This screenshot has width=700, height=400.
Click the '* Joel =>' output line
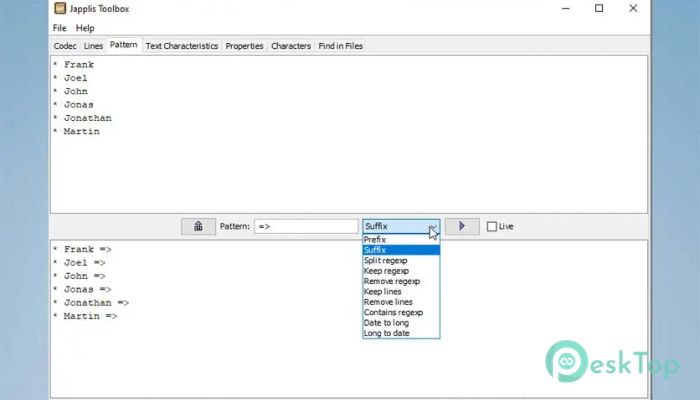[x=79, y=263]
